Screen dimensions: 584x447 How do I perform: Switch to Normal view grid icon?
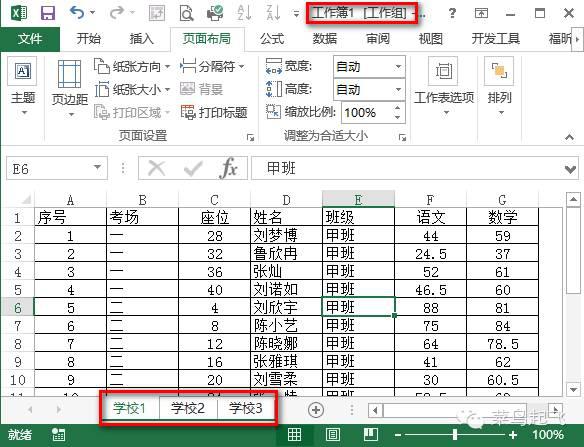294,434
